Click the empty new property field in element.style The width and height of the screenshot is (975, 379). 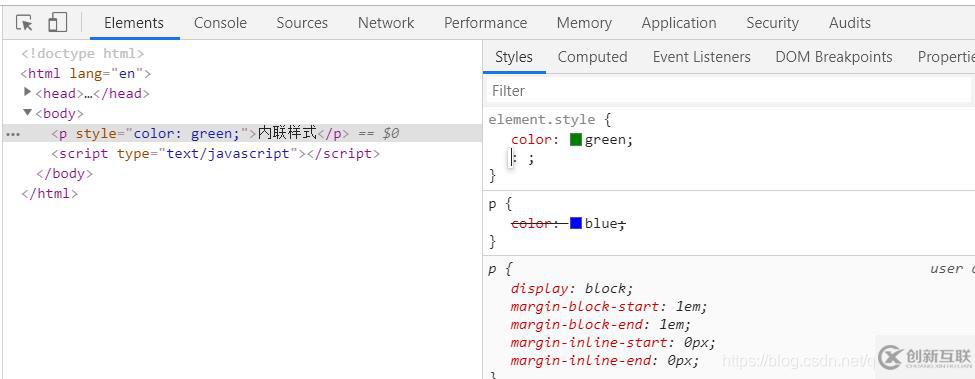tap(512, 158)
